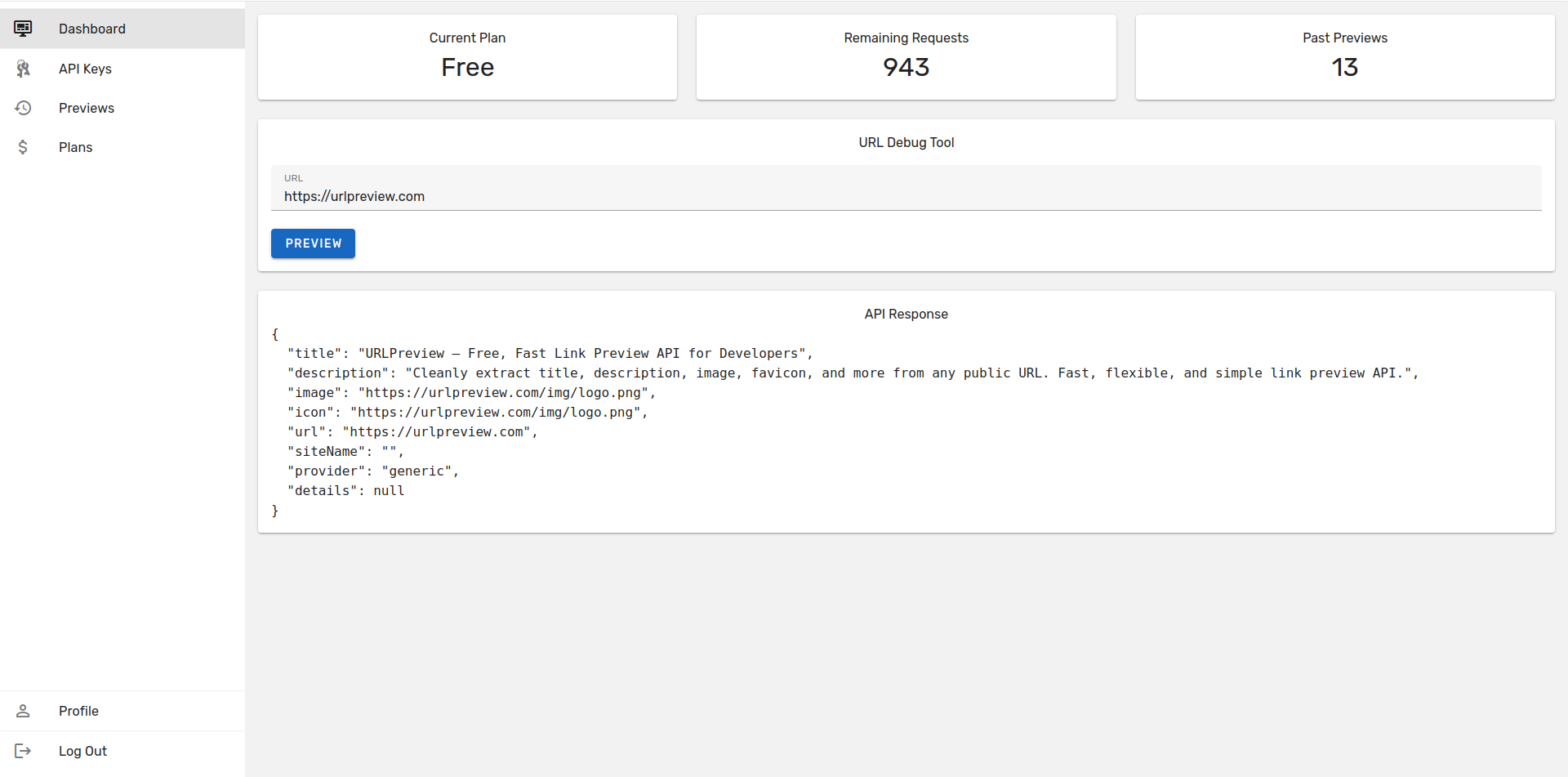The image size is (1568, 777).
Task: Click the "image" logo.png URL line
Action: [471, 392]
